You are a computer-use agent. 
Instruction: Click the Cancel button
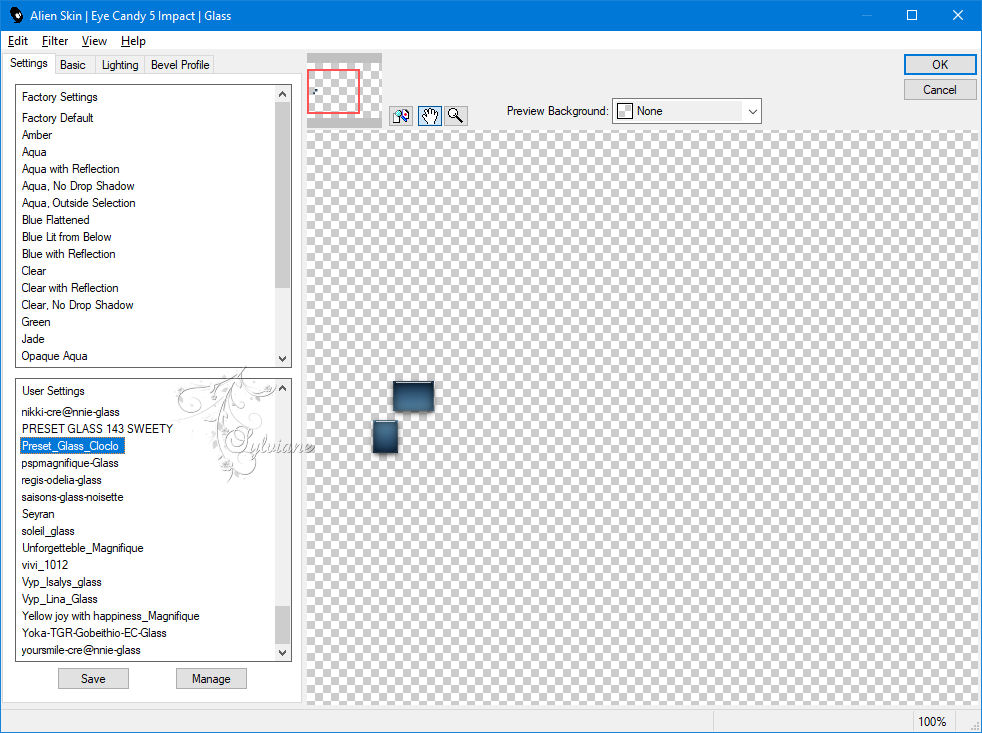(x=939, y=90)
